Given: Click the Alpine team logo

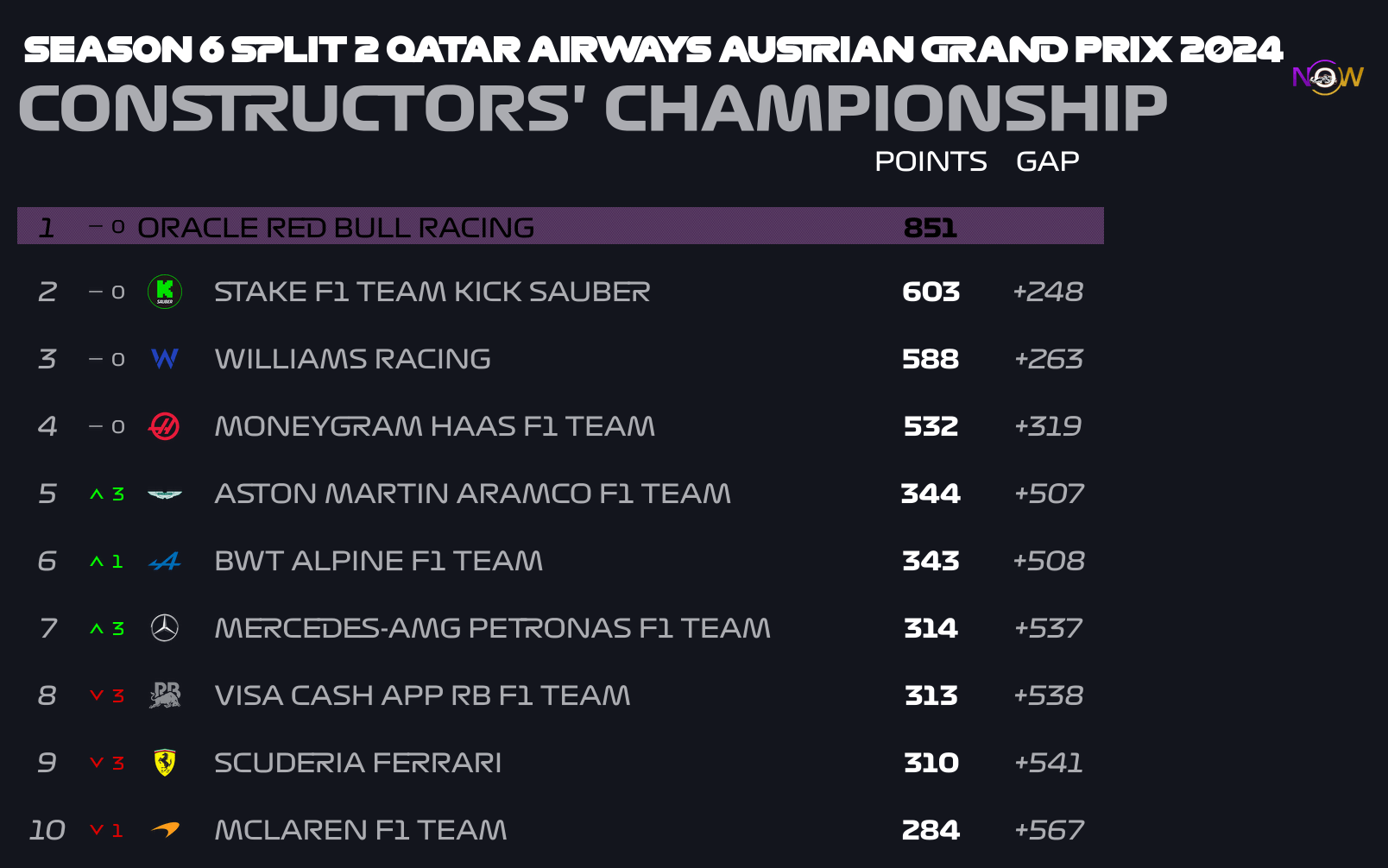Looking at the screenshot, I should coord(165,562).
